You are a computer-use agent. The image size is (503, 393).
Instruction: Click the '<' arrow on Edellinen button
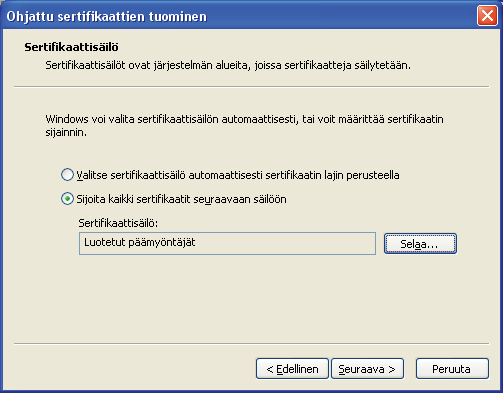[x=270, y=369]
